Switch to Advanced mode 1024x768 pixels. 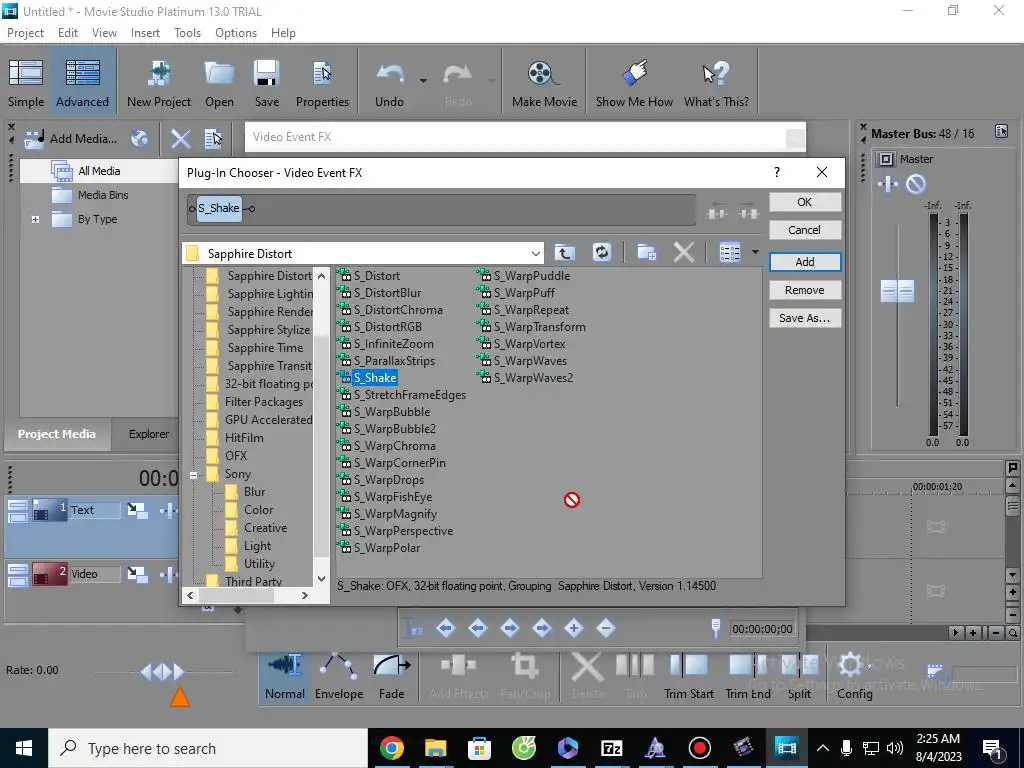click(82, 83)
